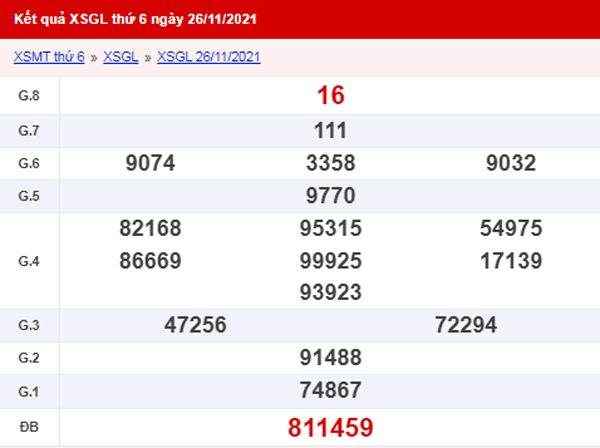
Task: Select the G.7 result number 111
Action: click(x=331, y=130)
